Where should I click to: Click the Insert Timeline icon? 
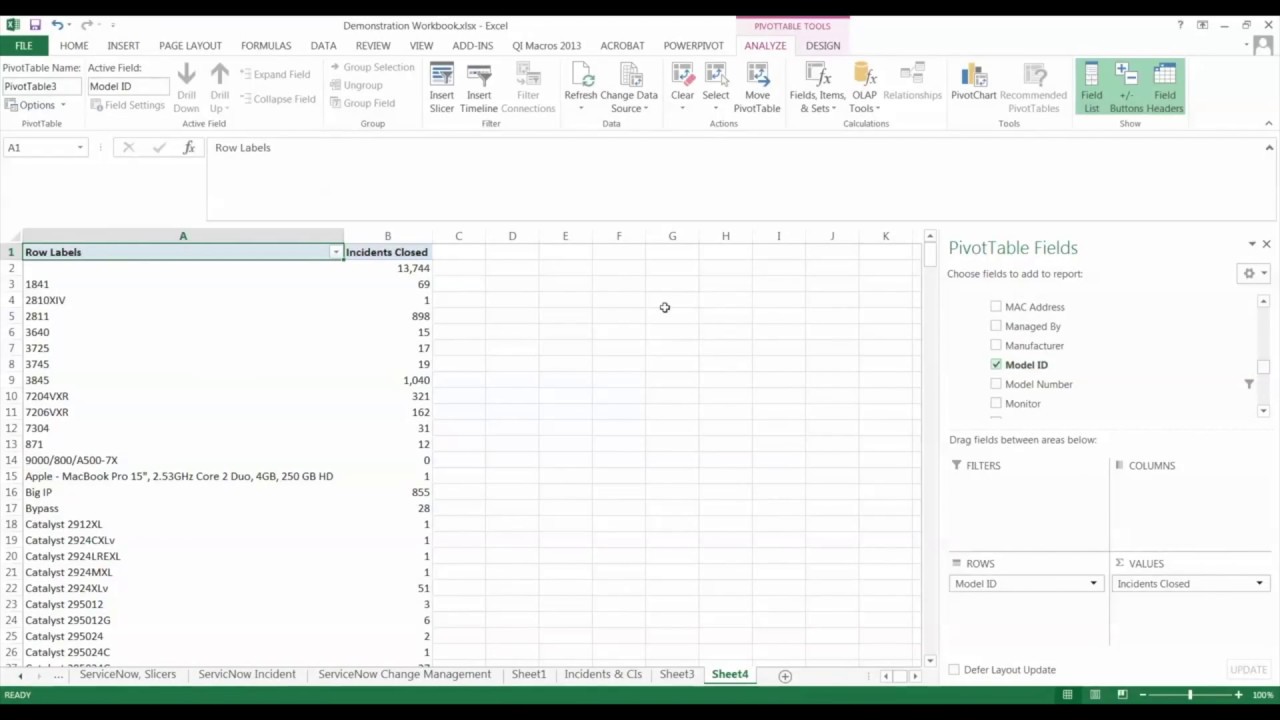pos(479,78)
